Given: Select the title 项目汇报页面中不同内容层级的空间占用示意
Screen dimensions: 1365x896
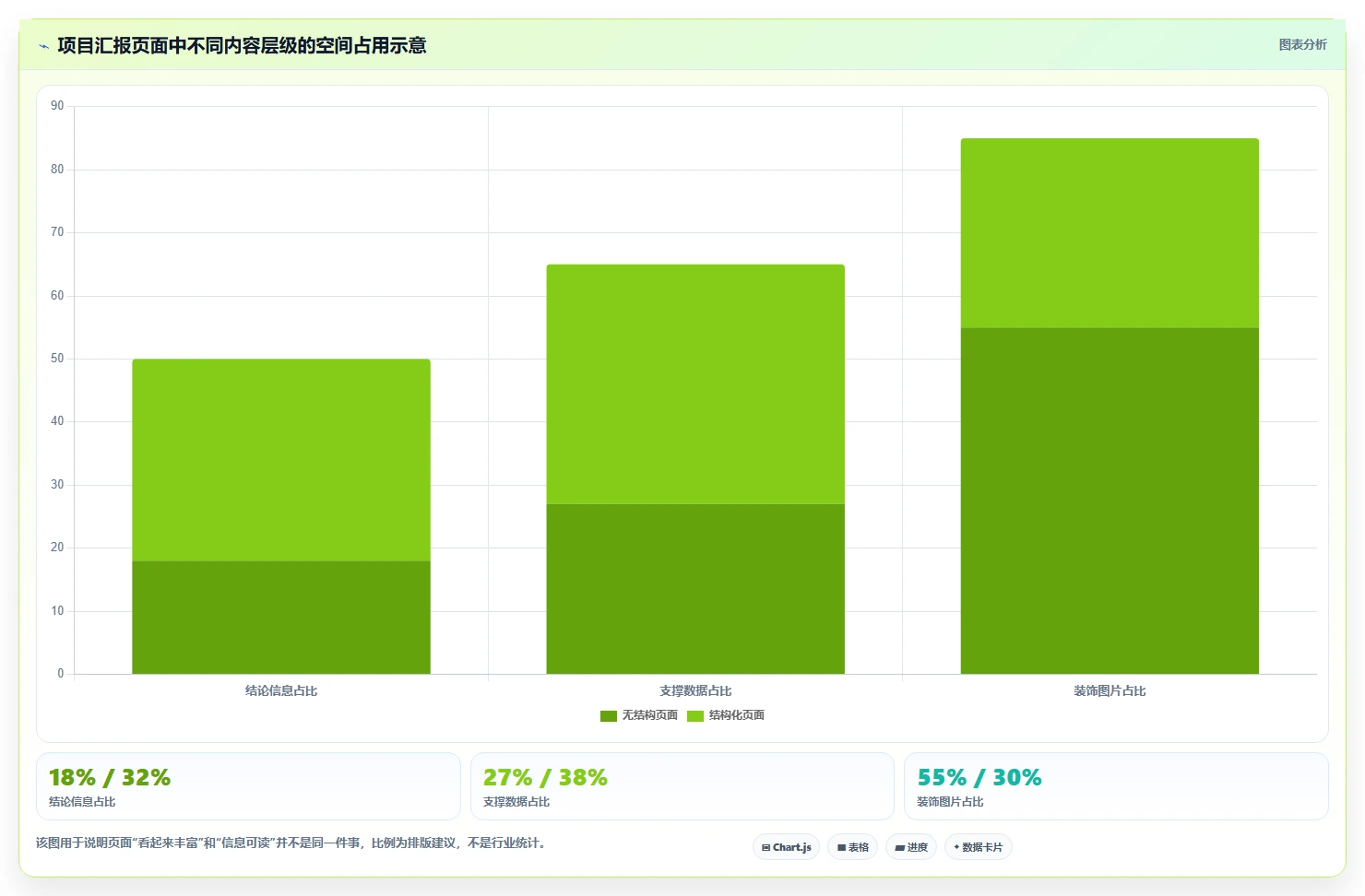Looking at the screenshot, I should pyautogui.click(x=242, y=45).
